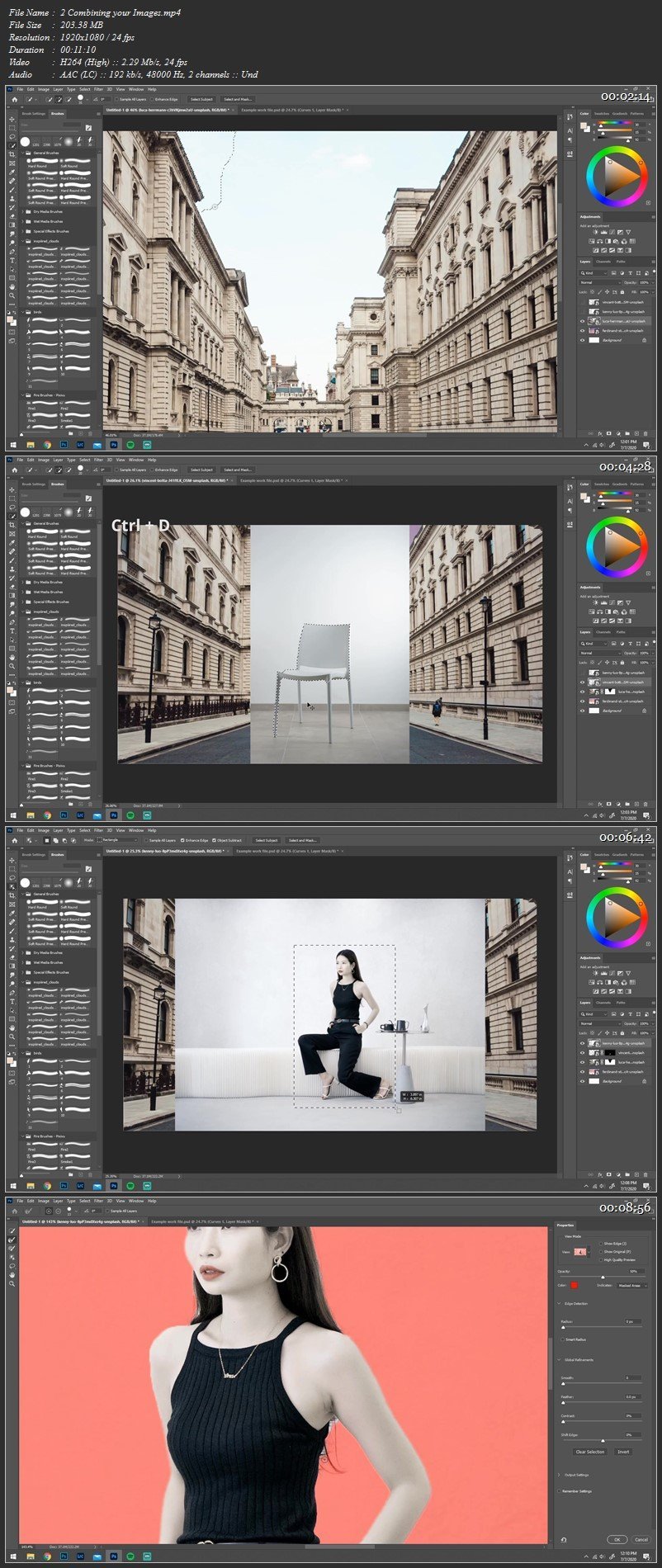Click Feather value field in 00:08:56 frame
The height and width of the screenshot is (1568, 662).
pos(633,1397)
